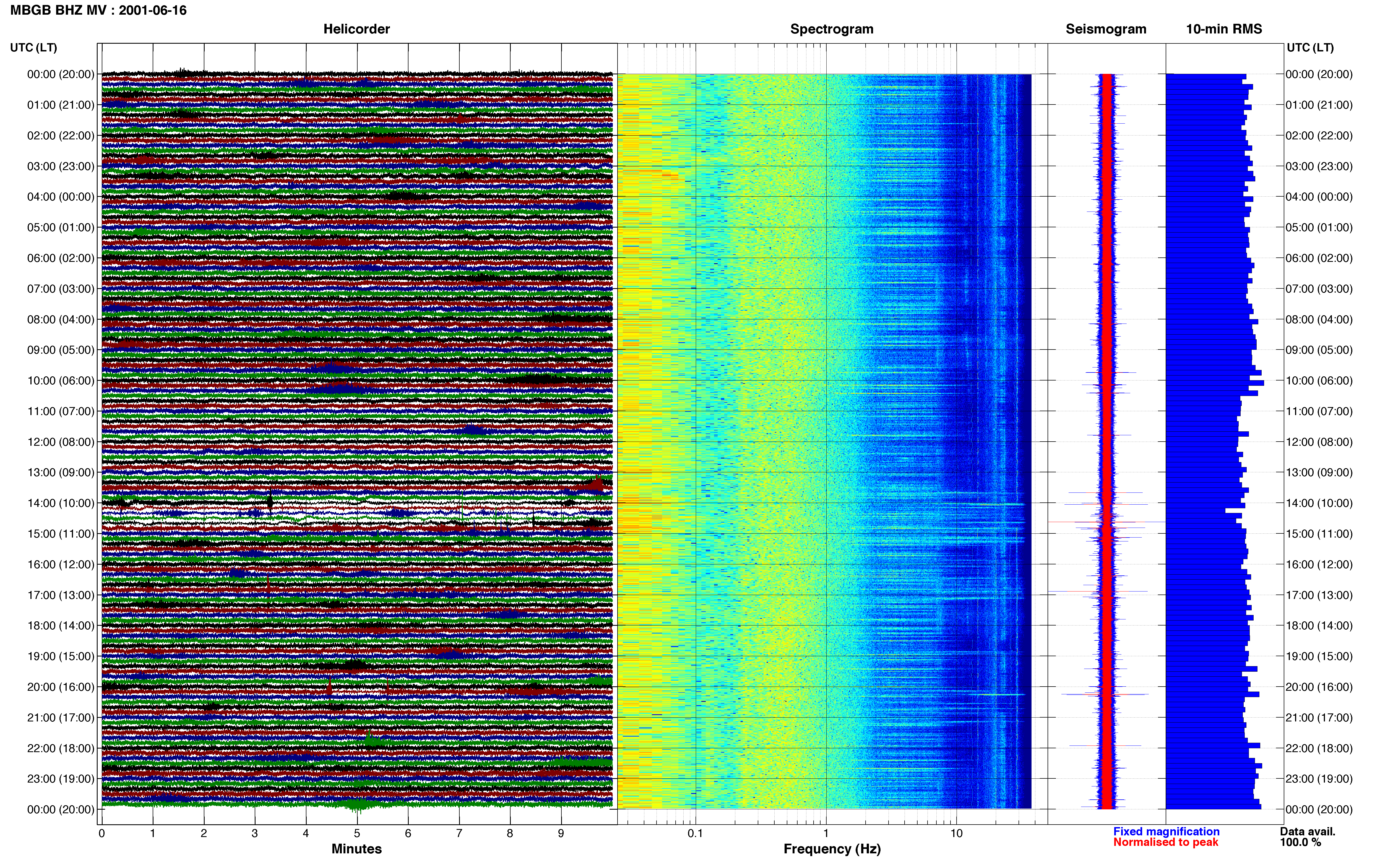This screenshot has width=1388, height=868.
Task: Click the left time label '02:00 (22:00)'
Action: pos(61,135)
